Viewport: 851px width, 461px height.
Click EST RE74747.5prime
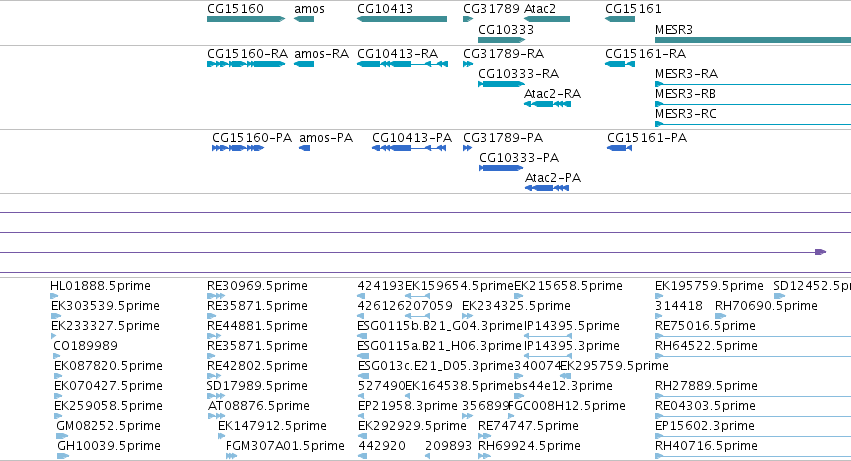pos(528,427)
